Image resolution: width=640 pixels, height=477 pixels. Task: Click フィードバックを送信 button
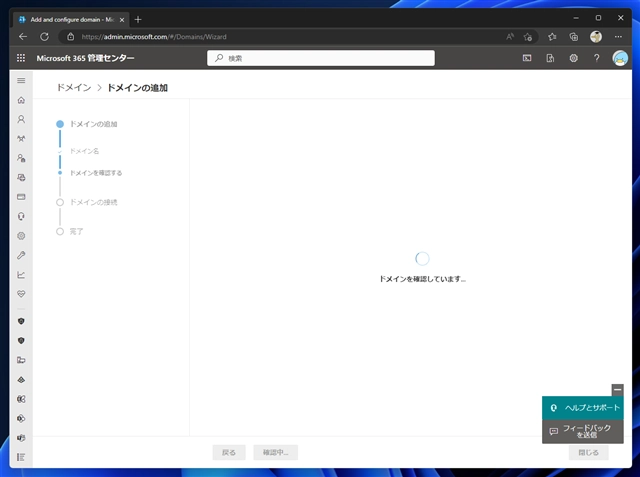click(583, 431)
